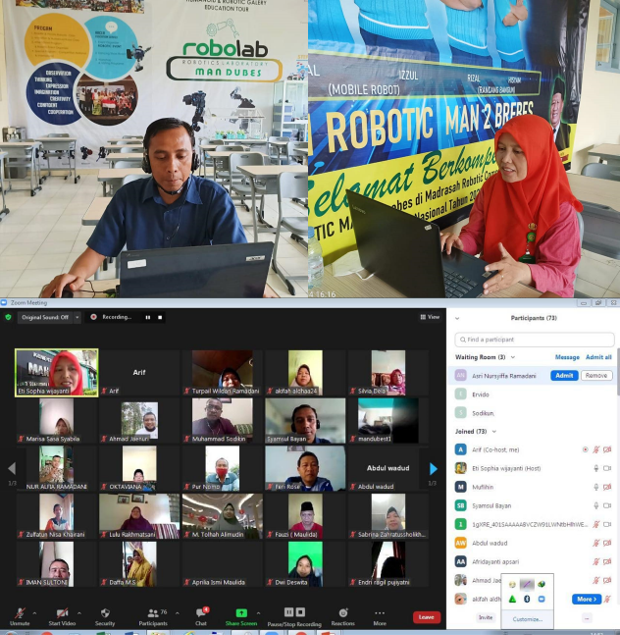Image resolution: width=620 pixels, height=635 pixels.
Task: Admit Asri Nursyifa Ramadani
Action: tap(564, 376)
